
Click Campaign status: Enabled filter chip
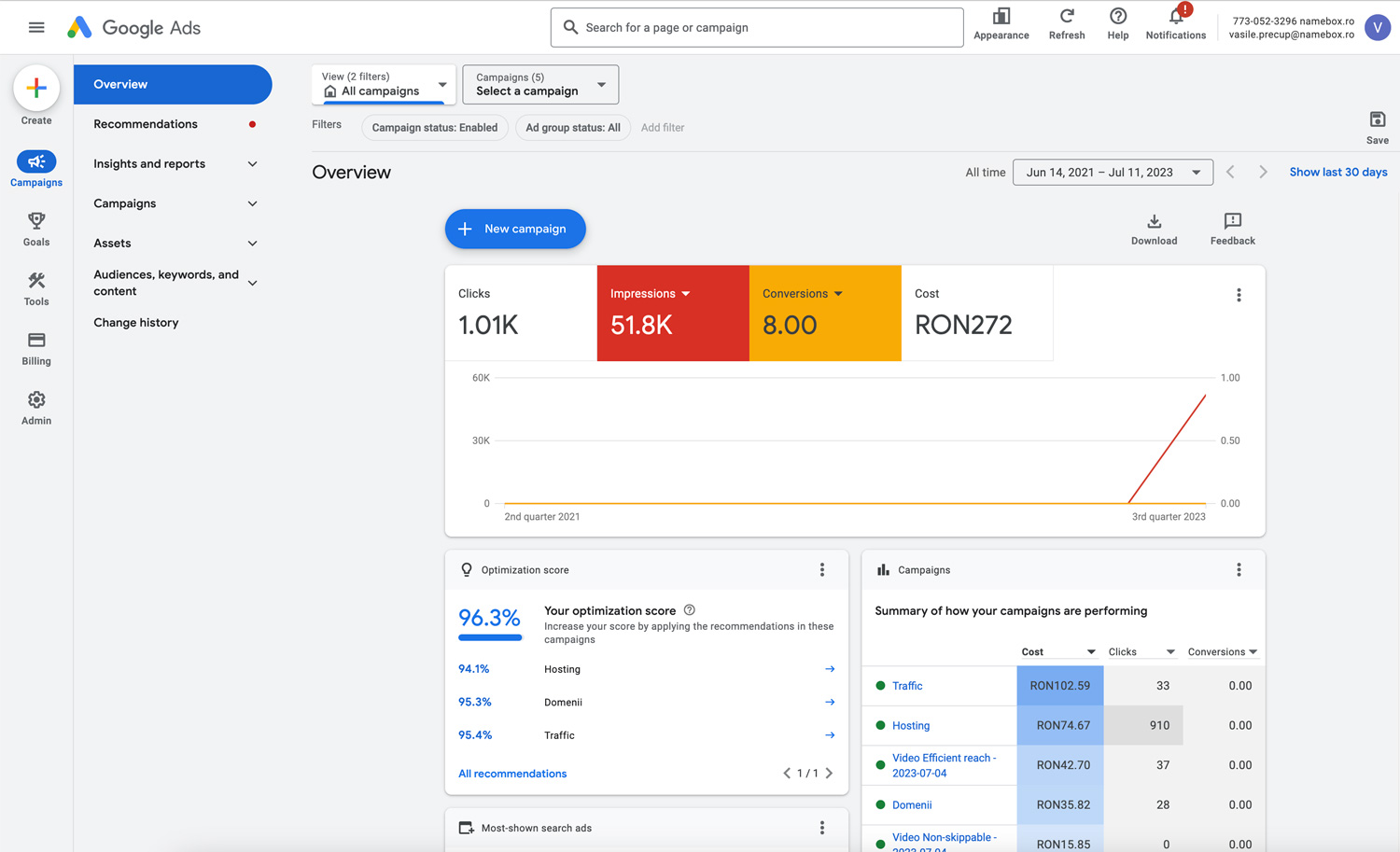point(435,128)
